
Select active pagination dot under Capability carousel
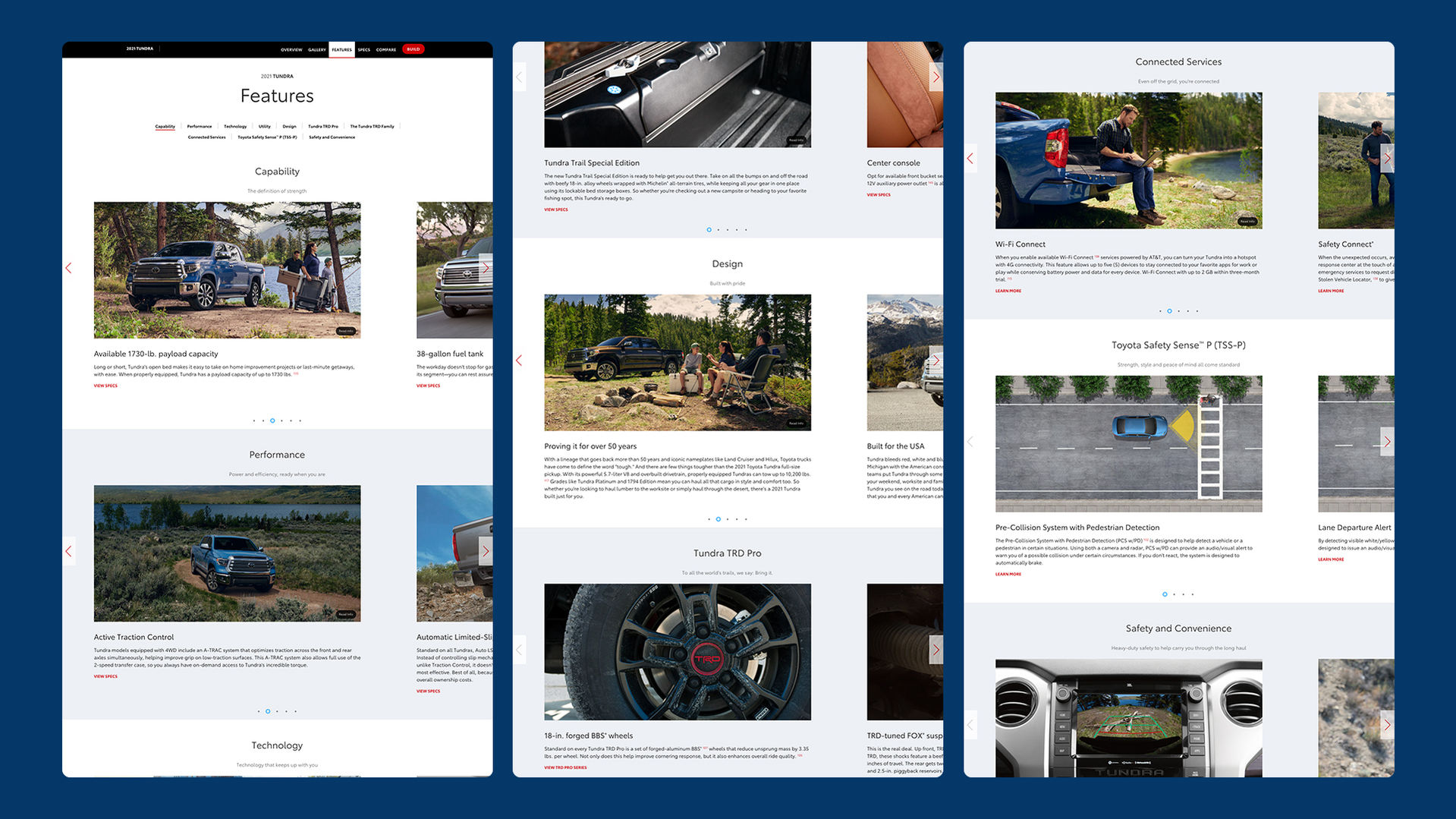click(x=272, y=421)
